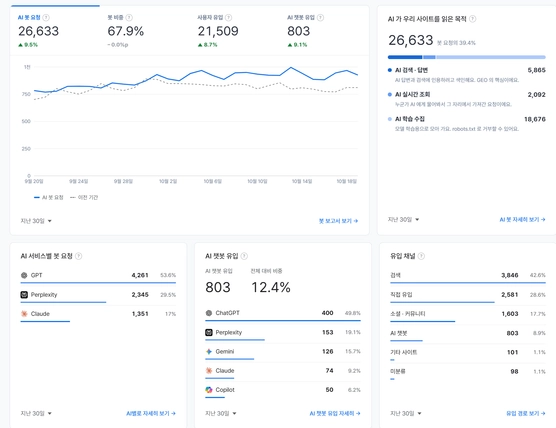556x428 pixels.
Task: Switch to the 봇 비중 67.9% tab
Action: 145,31
